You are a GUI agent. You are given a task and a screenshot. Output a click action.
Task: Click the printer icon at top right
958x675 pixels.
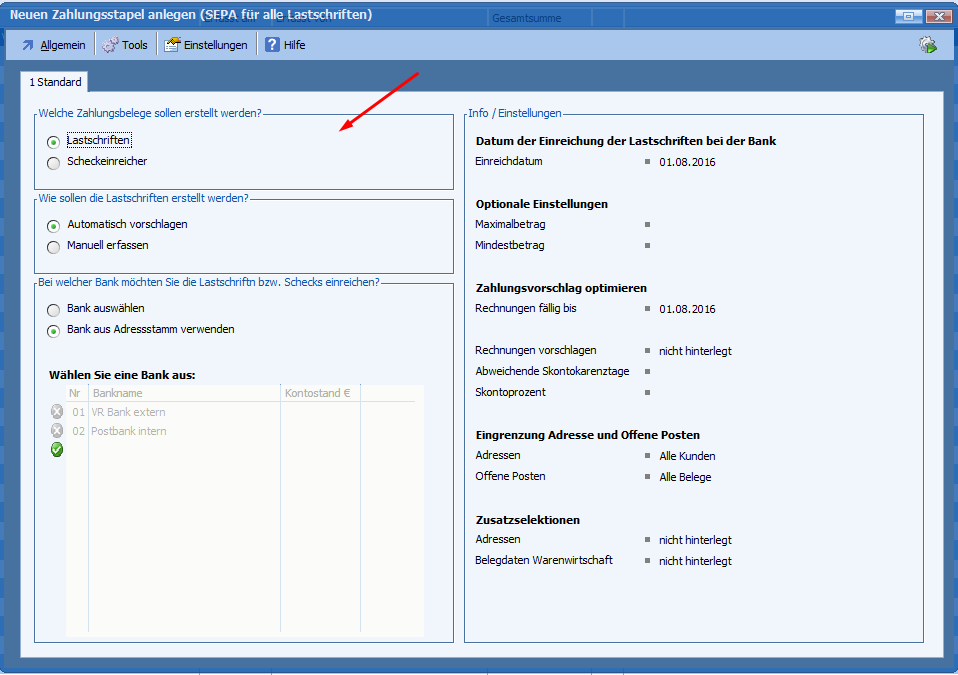click(928, 45)
